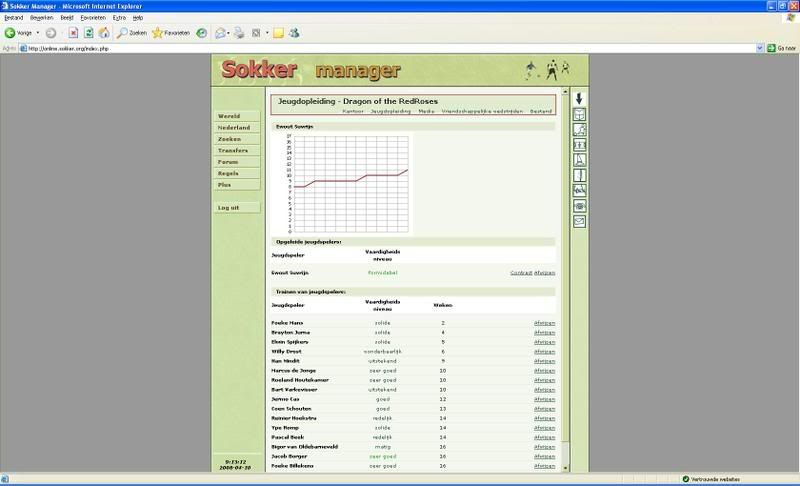Open the Bewerken menu
This screenshot has height=486, width=800.
point(41,18)
